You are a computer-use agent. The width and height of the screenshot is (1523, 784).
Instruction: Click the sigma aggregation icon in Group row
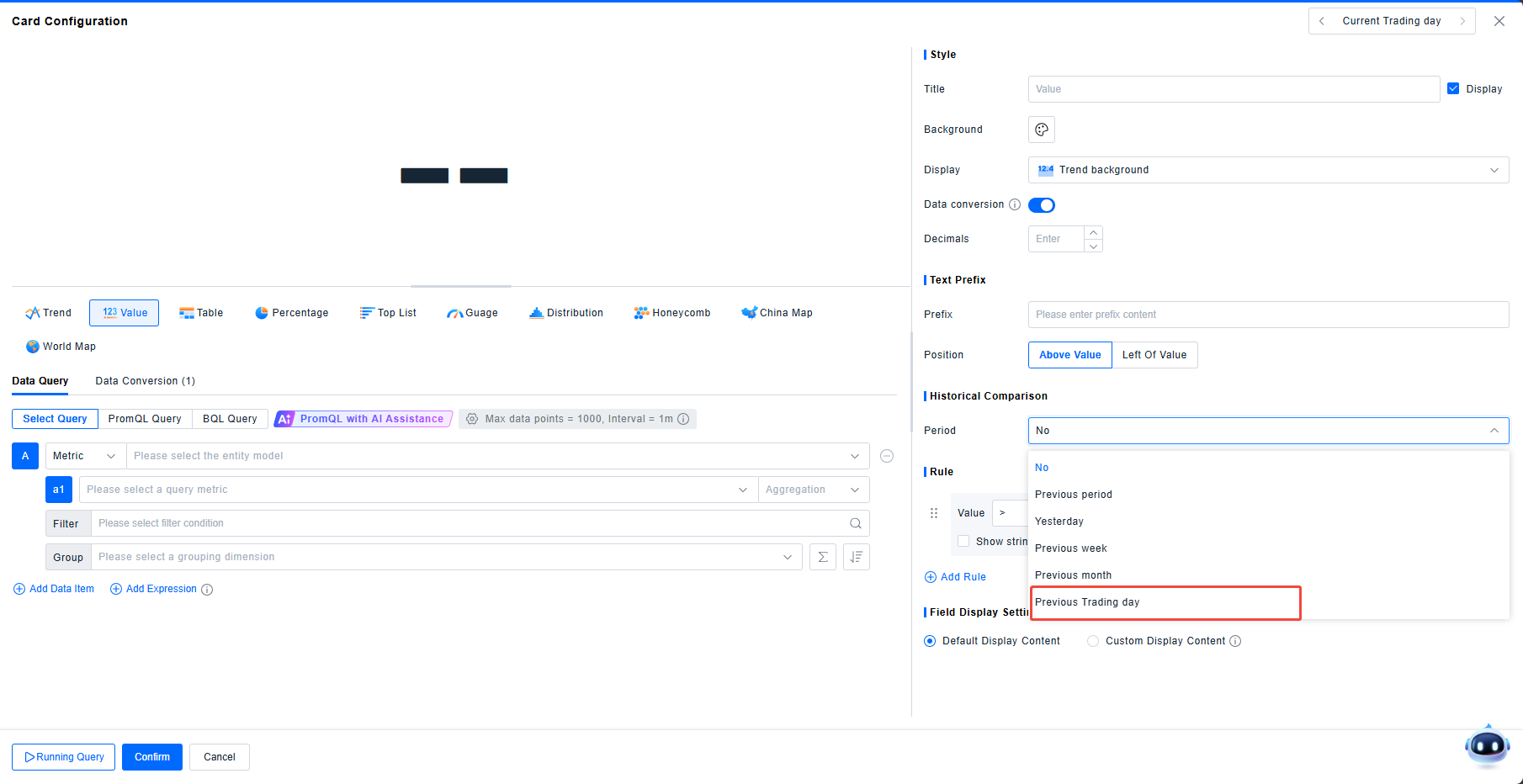(x=822, y=557)
